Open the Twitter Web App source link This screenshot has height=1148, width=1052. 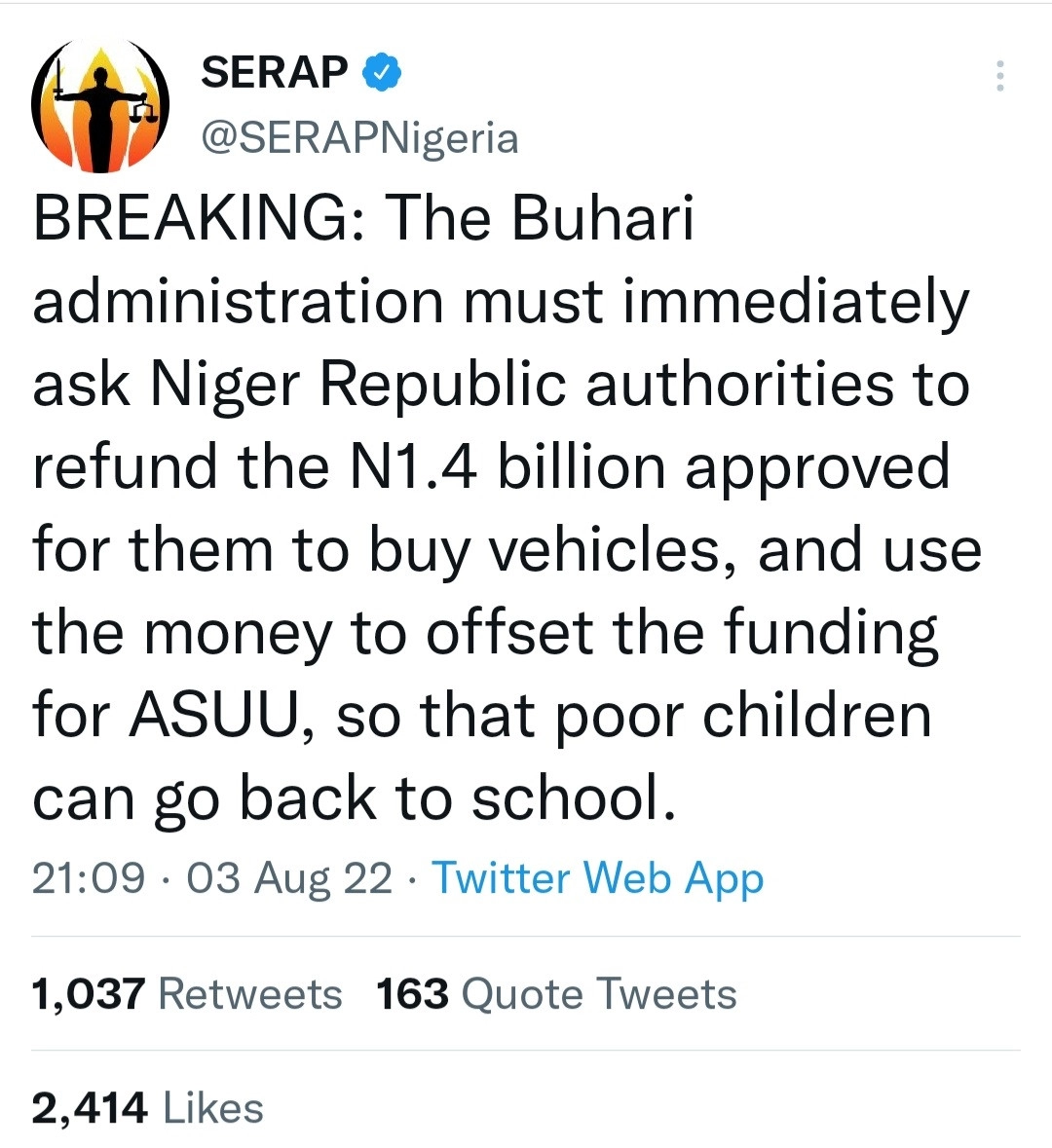597,877
